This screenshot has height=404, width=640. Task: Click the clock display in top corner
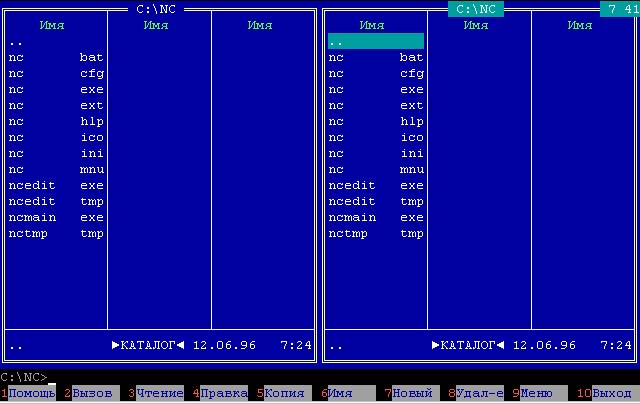(620, 9)
